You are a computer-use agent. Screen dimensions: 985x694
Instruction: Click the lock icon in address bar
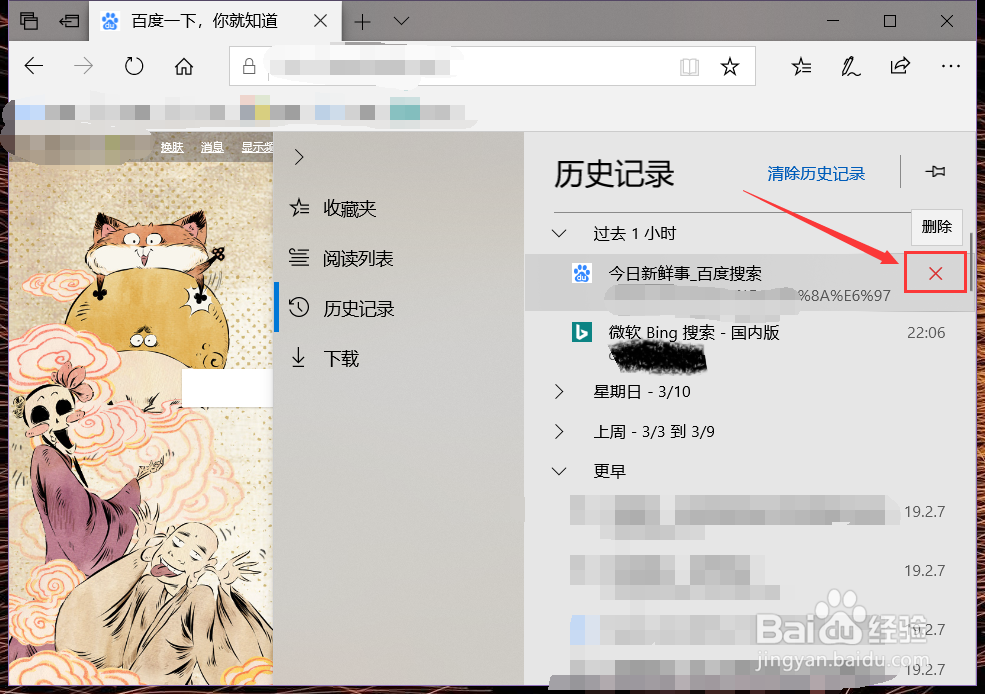pos(249,66)
